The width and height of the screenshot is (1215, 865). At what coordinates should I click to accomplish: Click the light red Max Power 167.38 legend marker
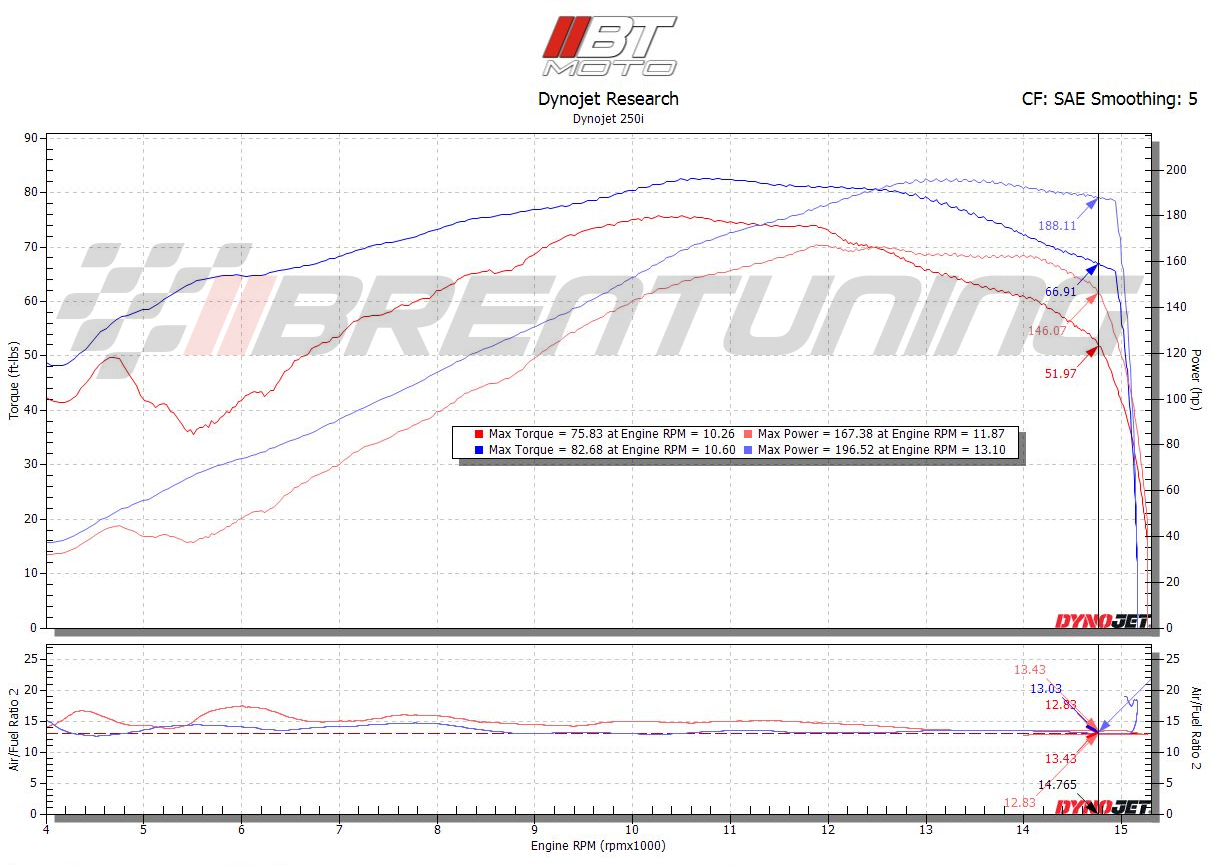pyautogui.click(x=748, y=435)
